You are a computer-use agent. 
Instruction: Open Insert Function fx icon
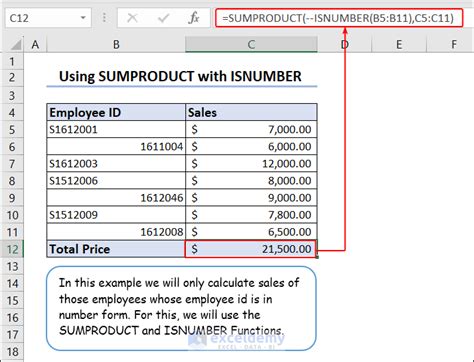tap(194, 18)
